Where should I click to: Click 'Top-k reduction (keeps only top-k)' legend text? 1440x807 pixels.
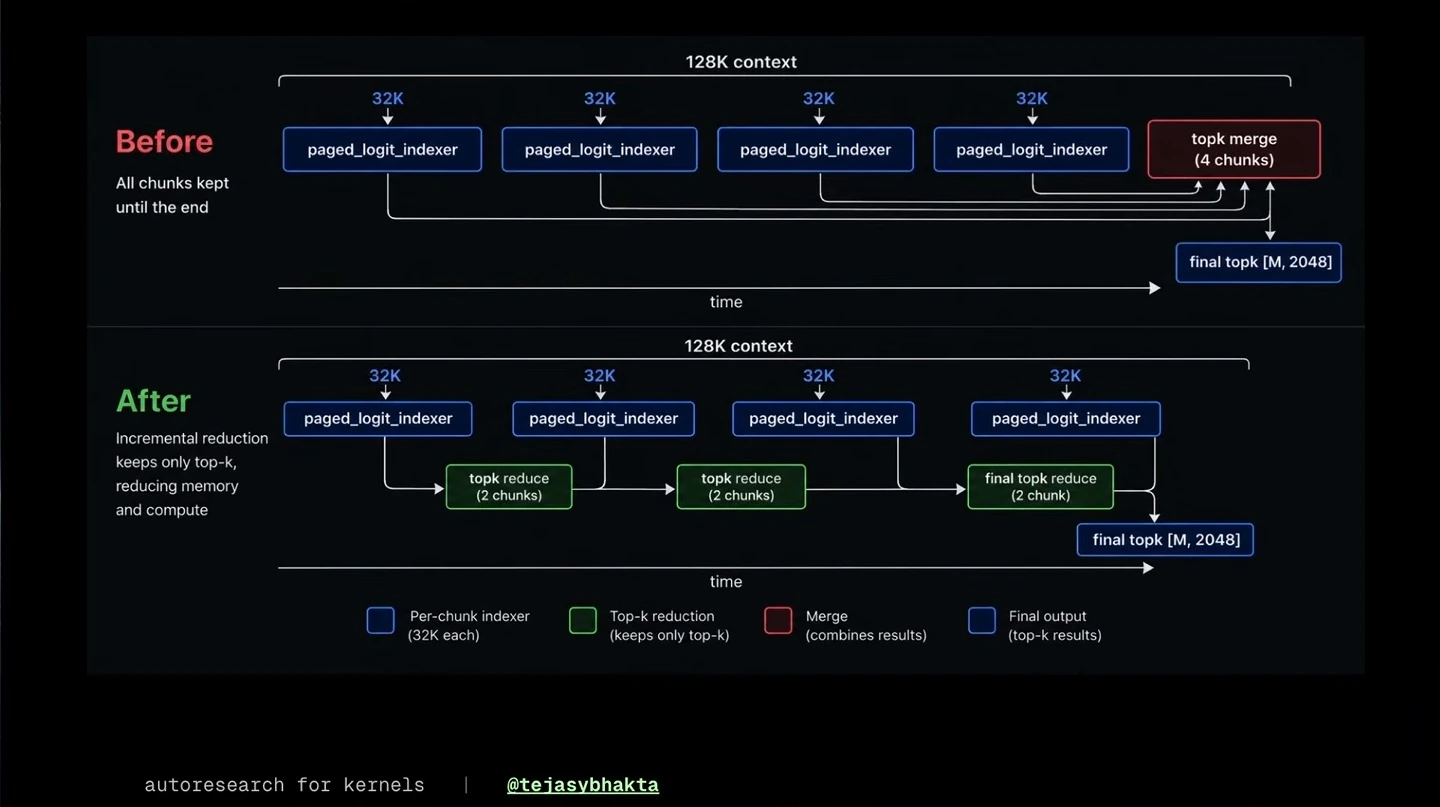pyautogui.click(x=669, y=626)
